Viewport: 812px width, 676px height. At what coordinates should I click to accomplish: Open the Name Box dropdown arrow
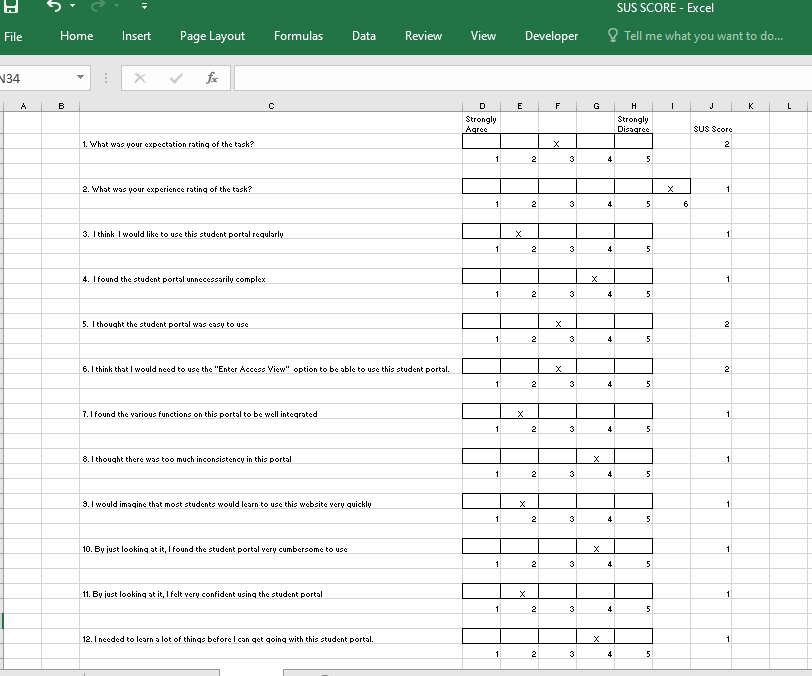(x=81, y=77)
